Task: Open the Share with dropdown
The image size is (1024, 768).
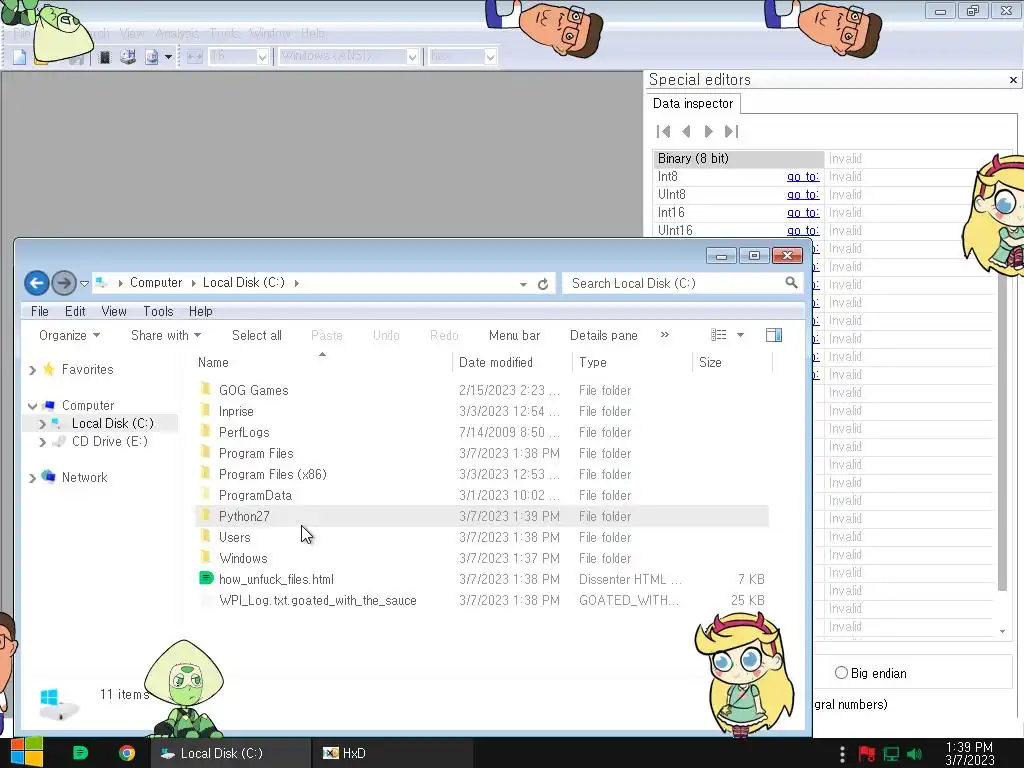Action: pyautogui.click(x=166, y=335)
